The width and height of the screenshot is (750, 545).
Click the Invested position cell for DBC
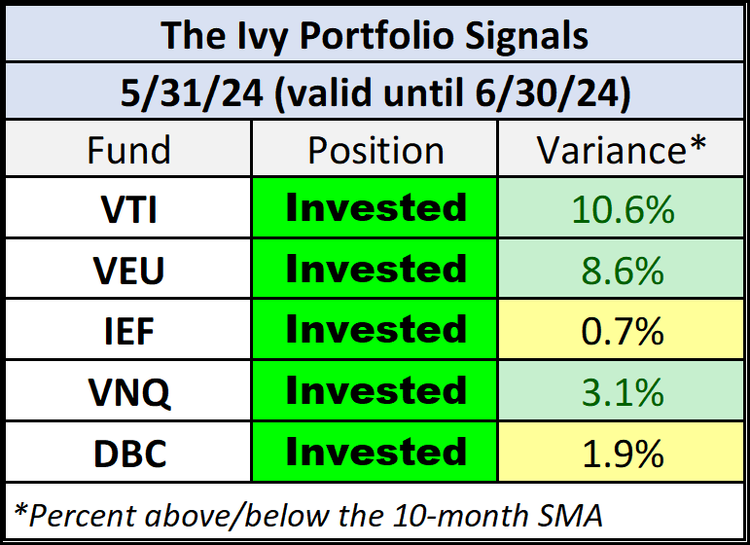coord(376,453)
